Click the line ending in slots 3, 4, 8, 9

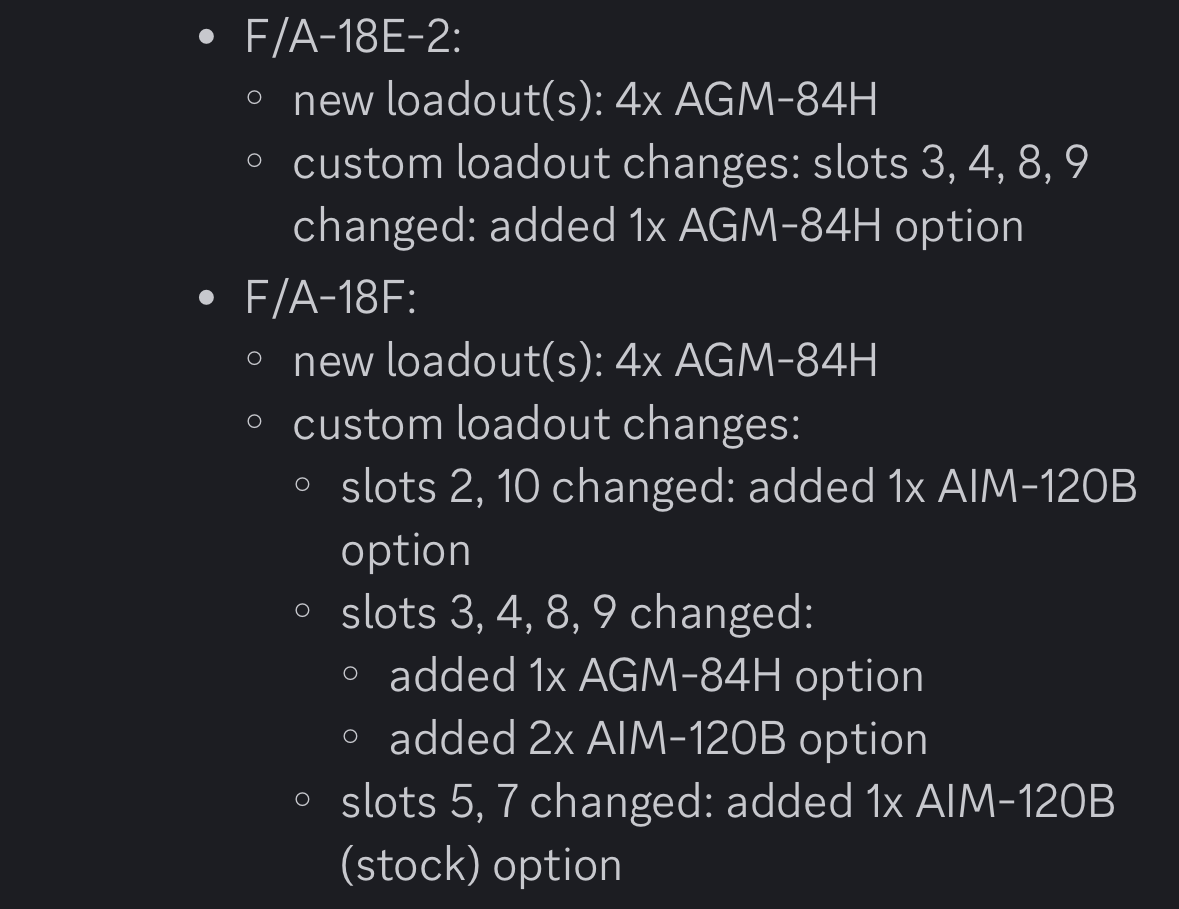coord(690,163)
